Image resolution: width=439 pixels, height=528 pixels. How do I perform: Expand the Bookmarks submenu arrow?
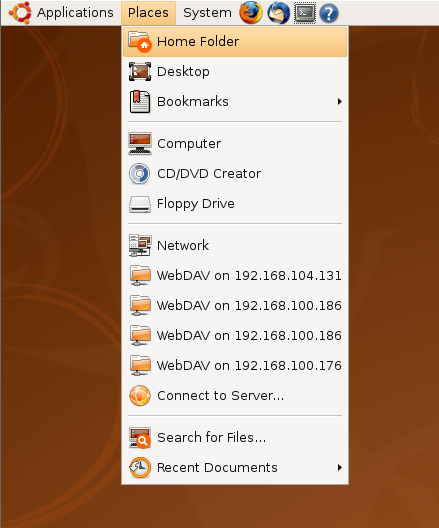[x=340, y=101]
